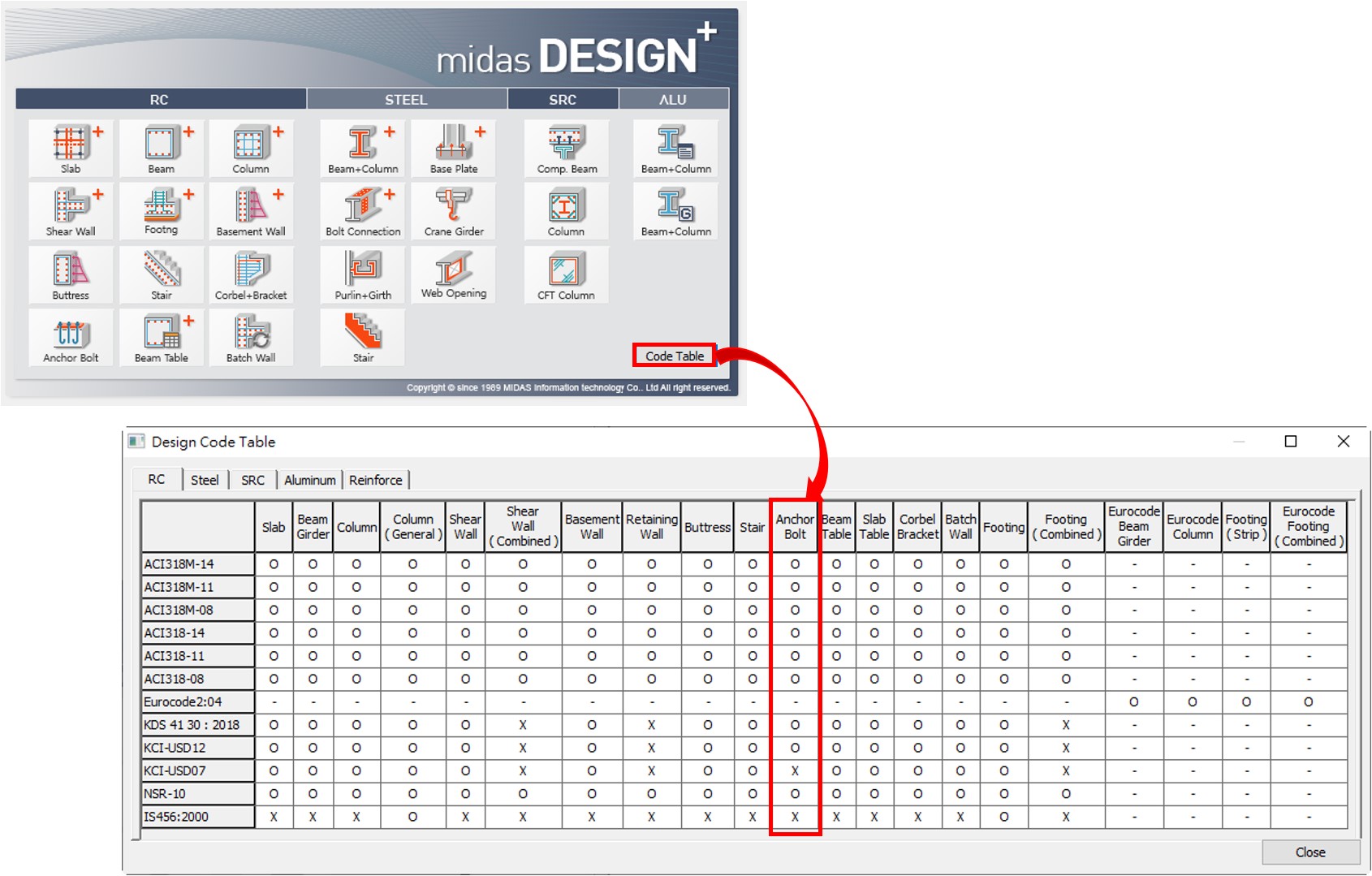
Task: Open the RC Column module
Action: [251, 149]
